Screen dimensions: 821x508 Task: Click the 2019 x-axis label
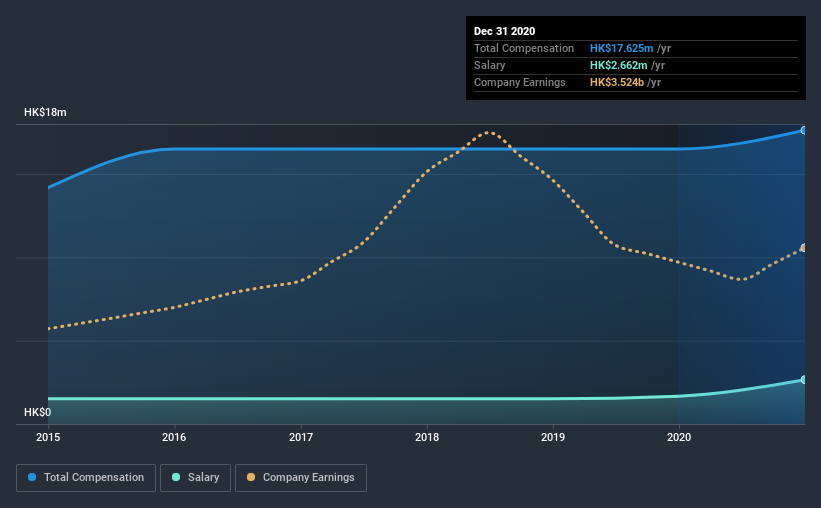point(553,437)
